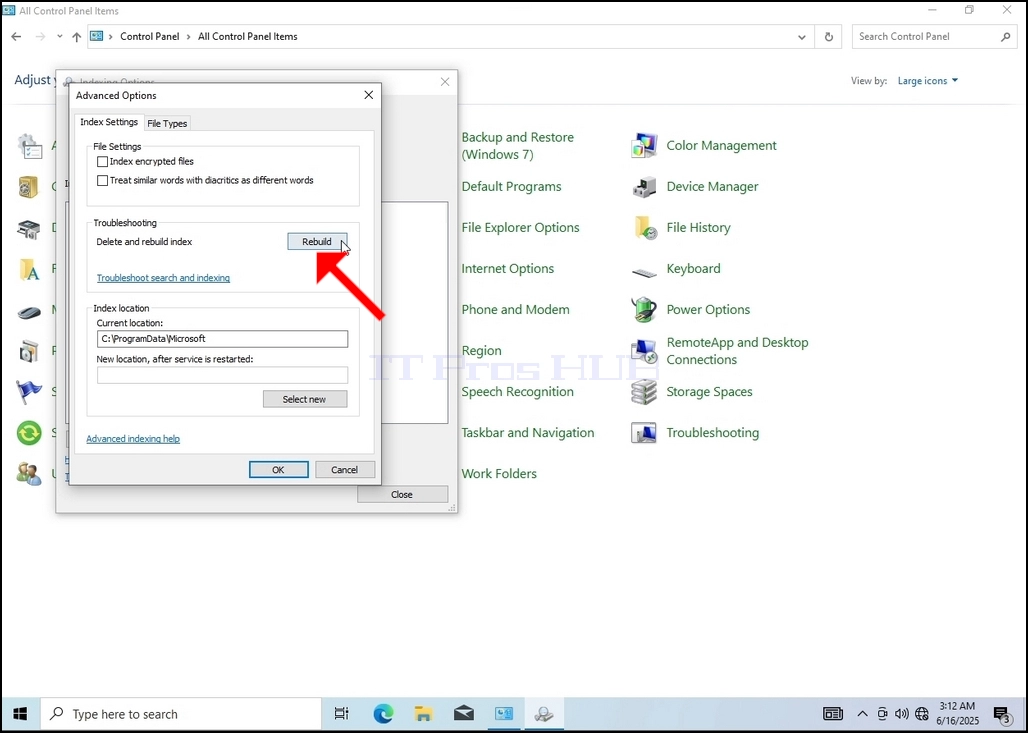
Task: Open Internet Options item
Action: click(x=507, y=269)
